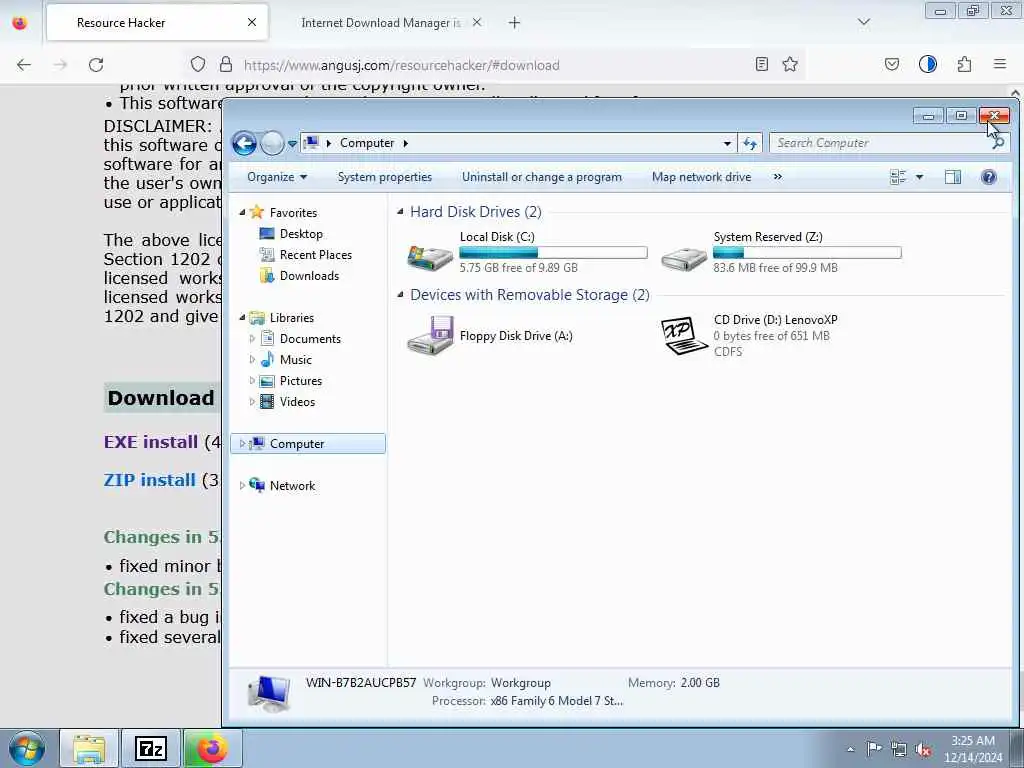Refresh the Computer folder view
The height and width of the screenshot is (768, 1024).
tap(750, 144)
